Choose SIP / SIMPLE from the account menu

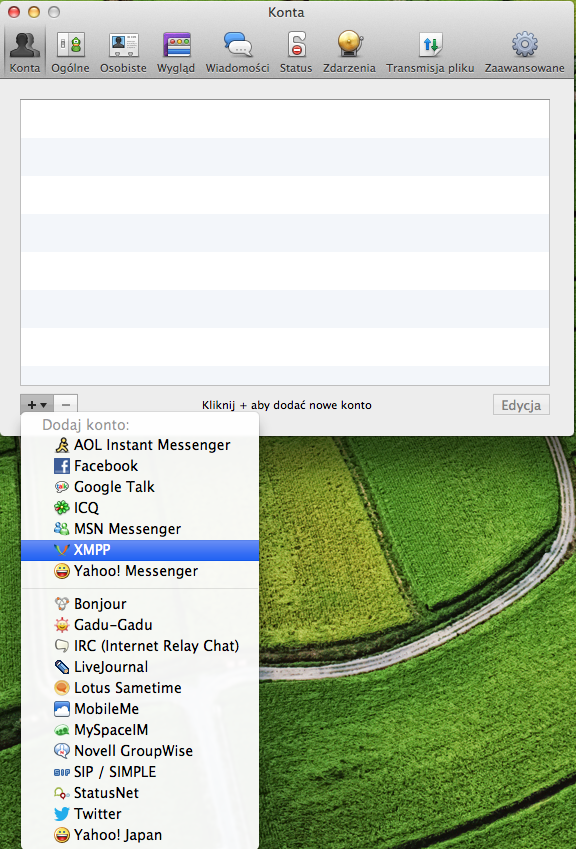point(140,772)
